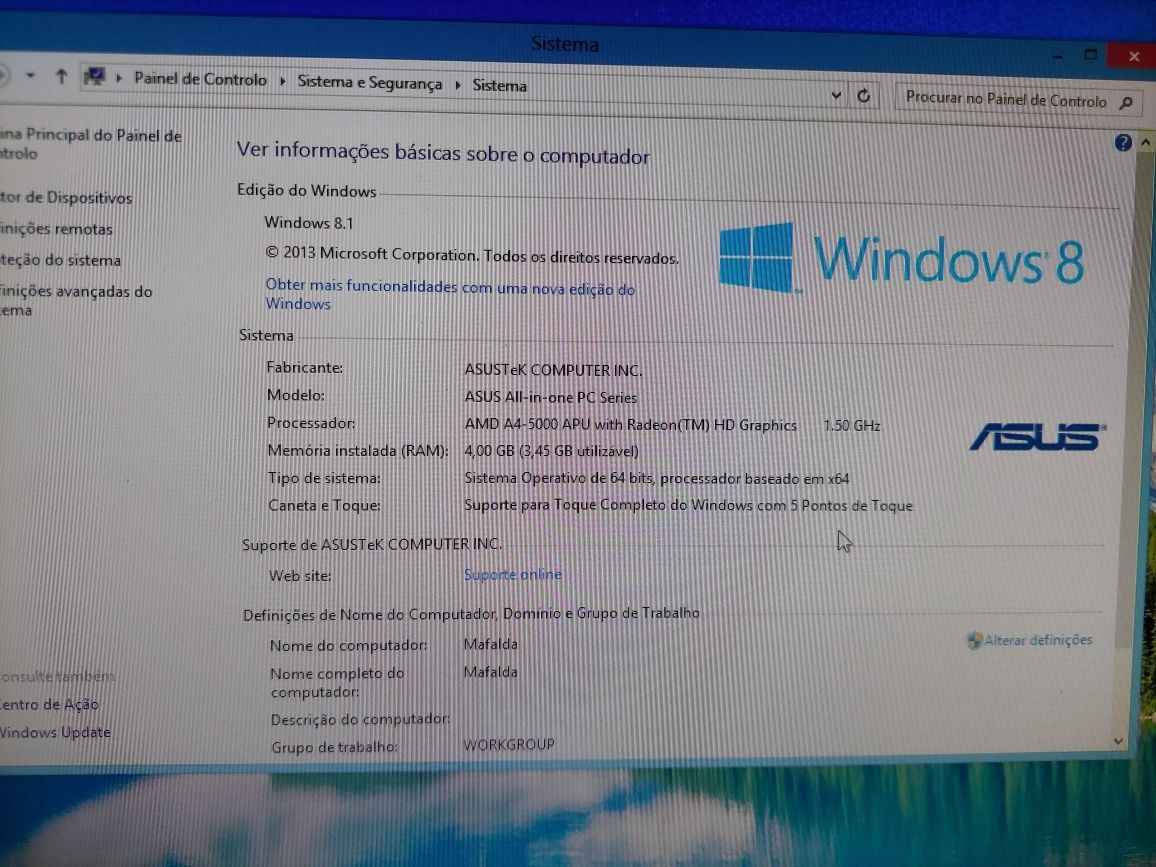Select Suporte para Toque Completo text
The image size is (1156, 867).
tap(688, 505)
